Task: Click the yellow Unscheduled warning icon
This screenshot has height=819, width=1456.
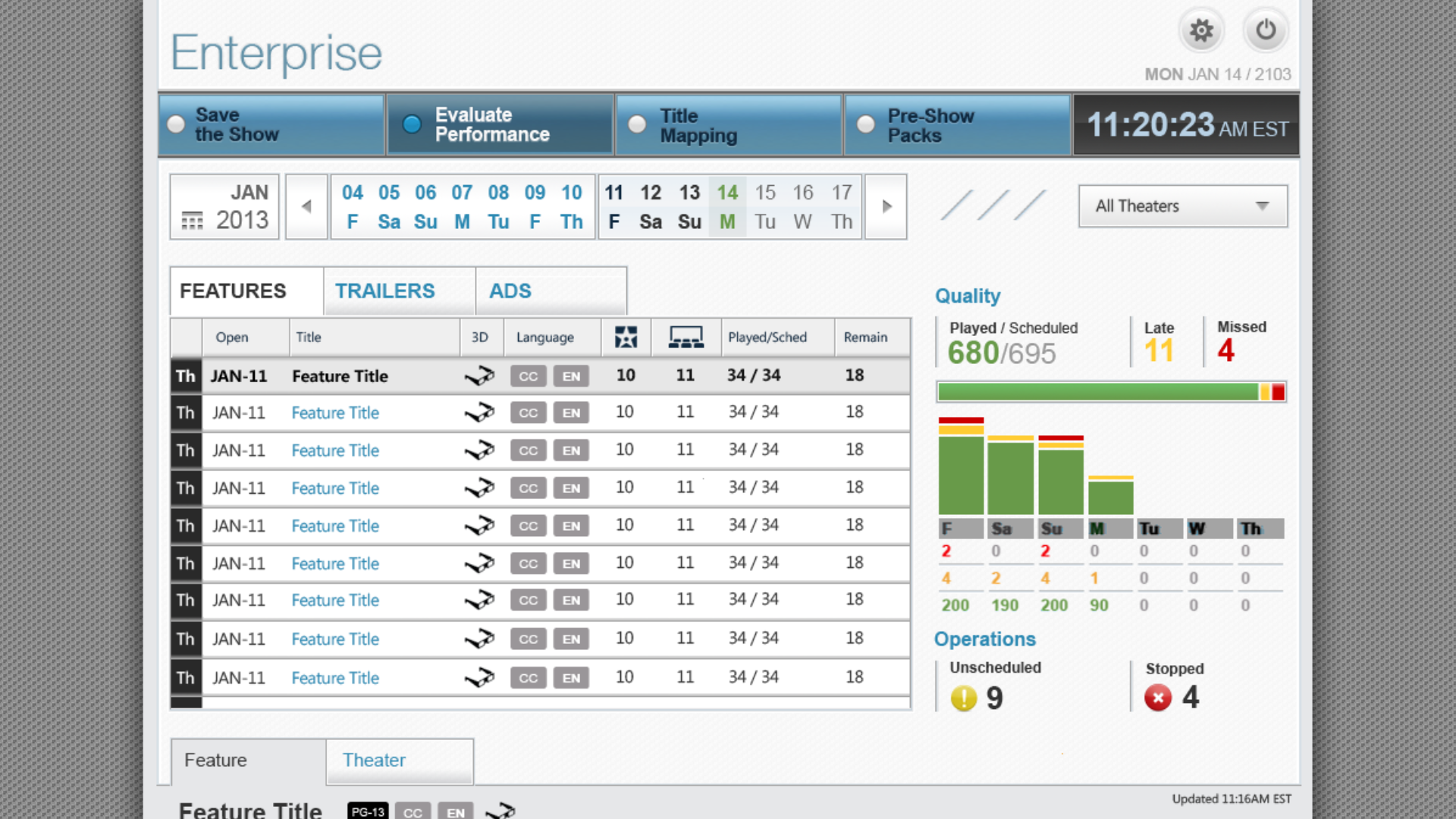Action: click(964, 698)
